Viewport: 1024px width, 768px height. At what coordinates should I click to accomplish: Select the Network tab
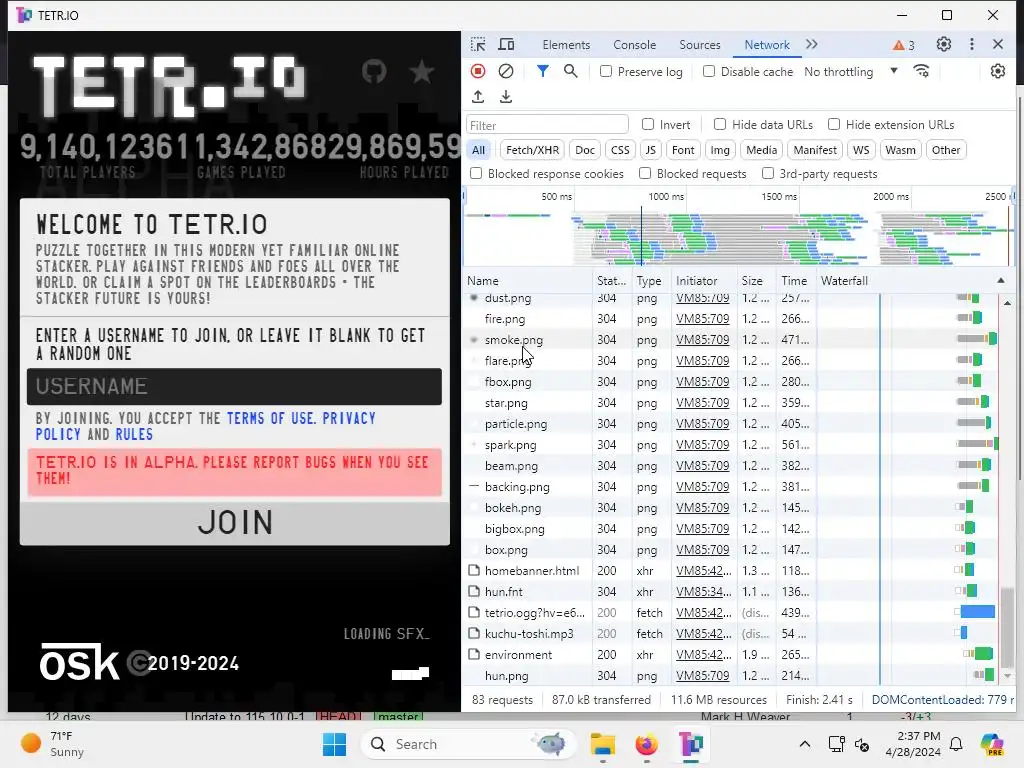tap(767, 44)
